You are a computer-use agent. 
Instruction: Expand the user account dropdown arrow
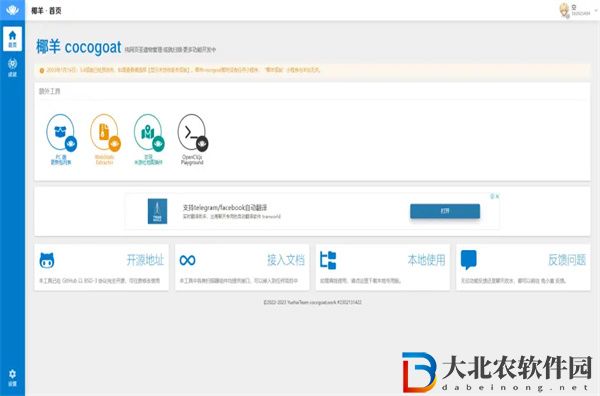click(596, 10)
